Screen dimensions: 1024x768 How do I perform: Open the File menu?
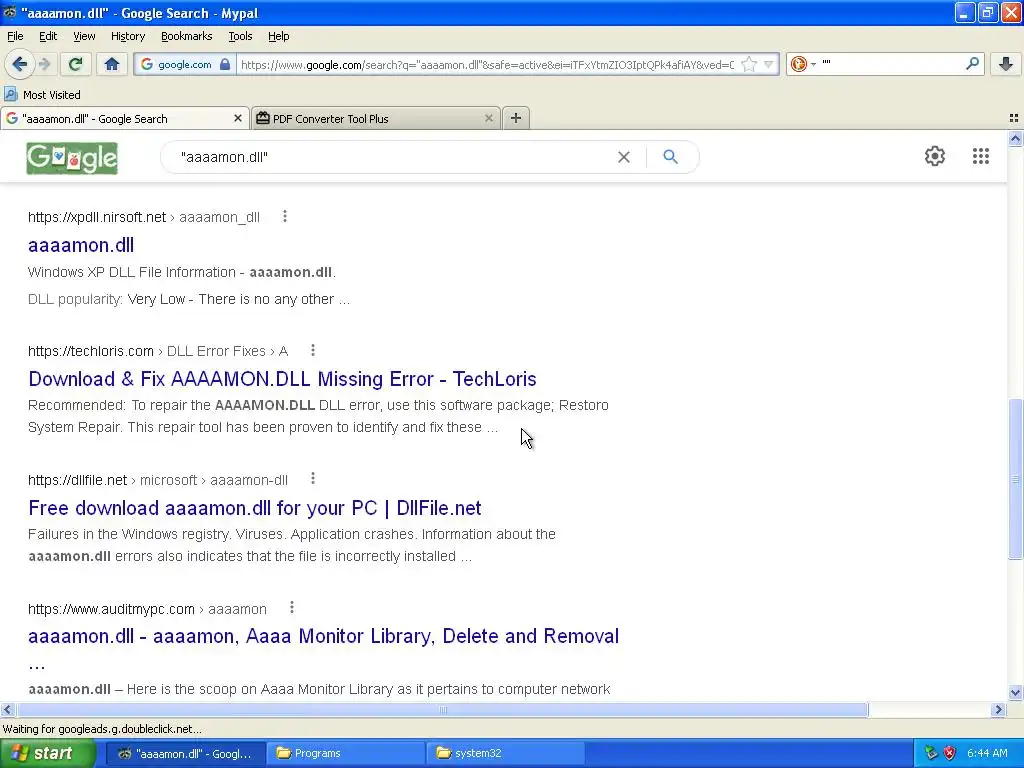pyautogui.click(x=15, y=36)
